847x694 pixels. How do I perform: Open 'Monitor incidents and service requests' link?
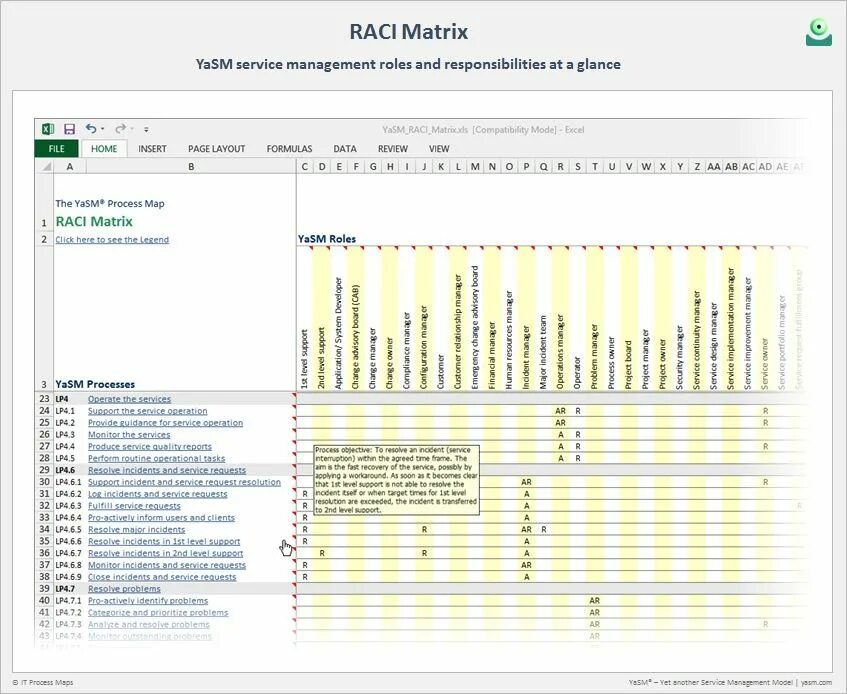166,565
